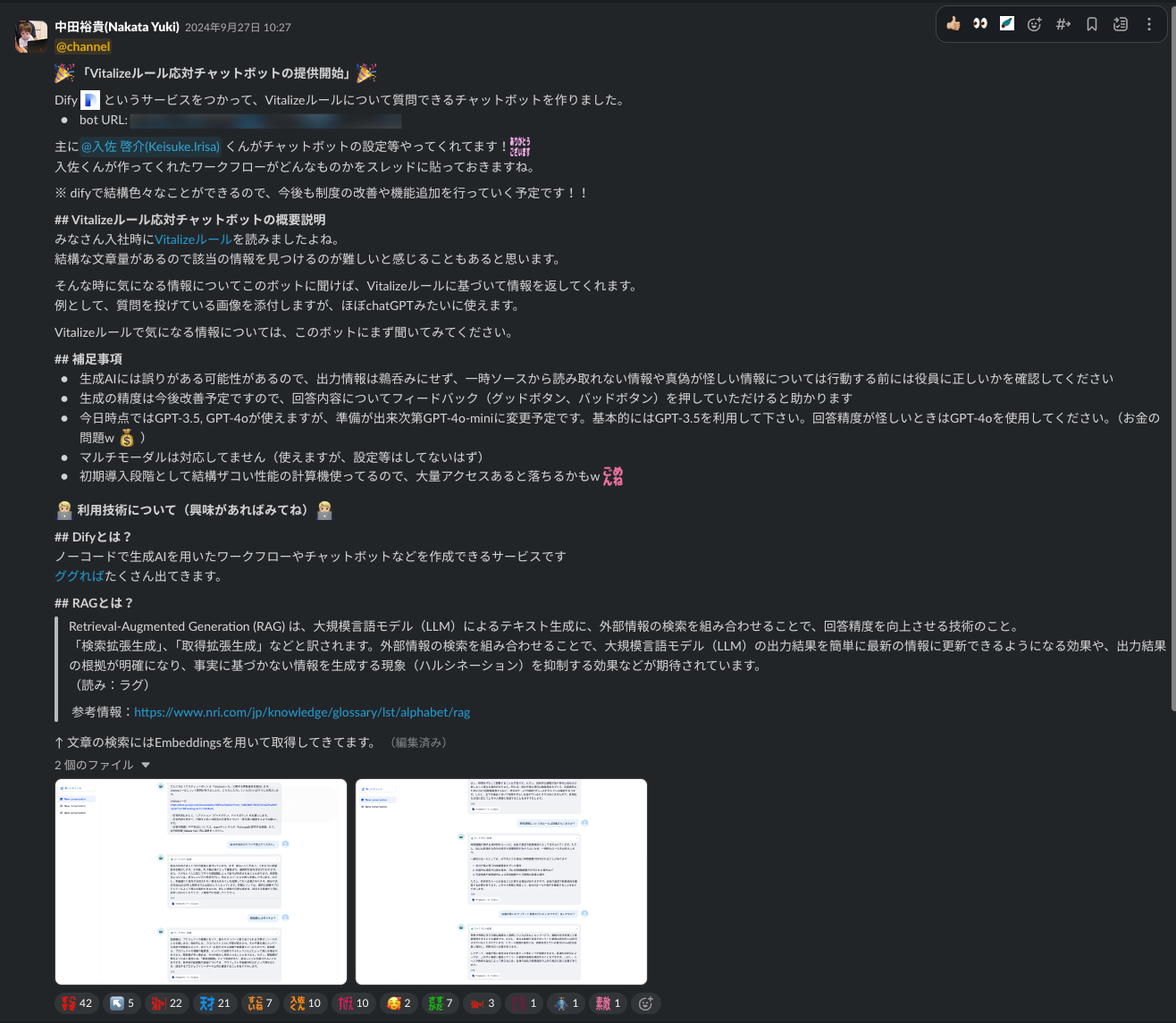The height and width of the screenshot is (1023, 1176).
Task: Toggle the 天才 reaction with 21 votes
Action: [214, 1002]
